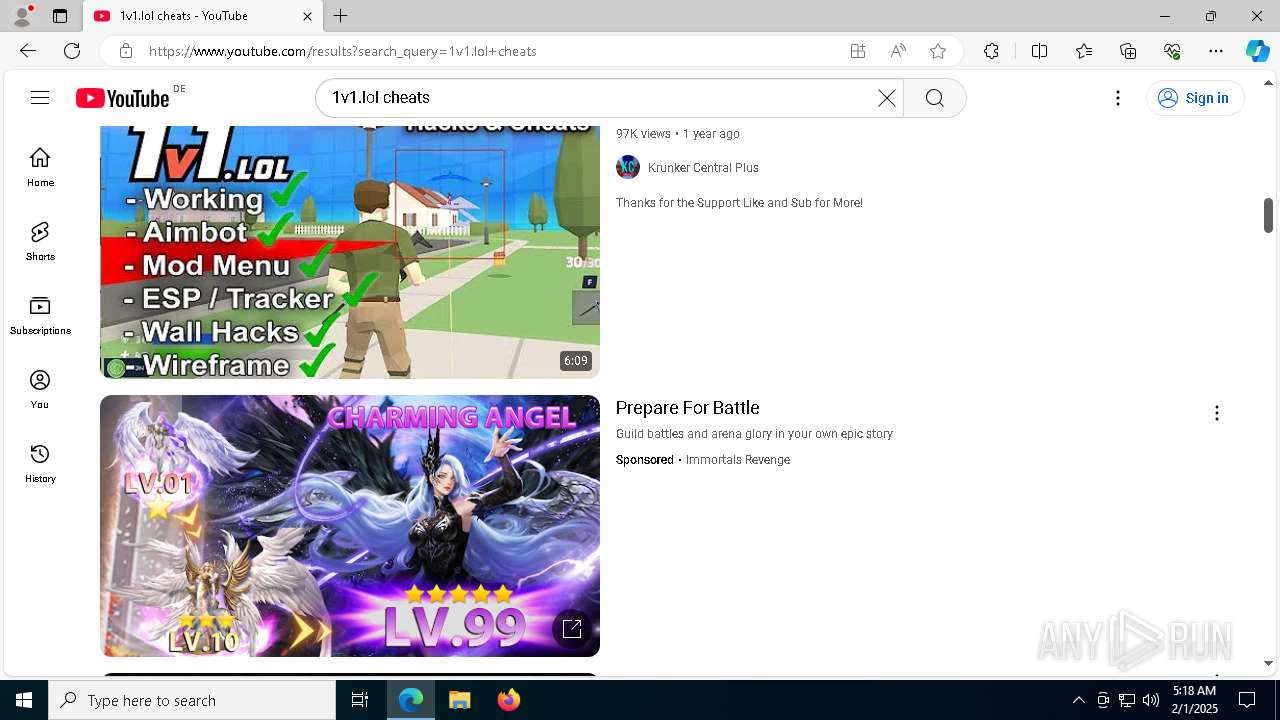This screenshot has width=1280, height=720.
Task: Open Copilot sidebar
Action: point(1257,51)
